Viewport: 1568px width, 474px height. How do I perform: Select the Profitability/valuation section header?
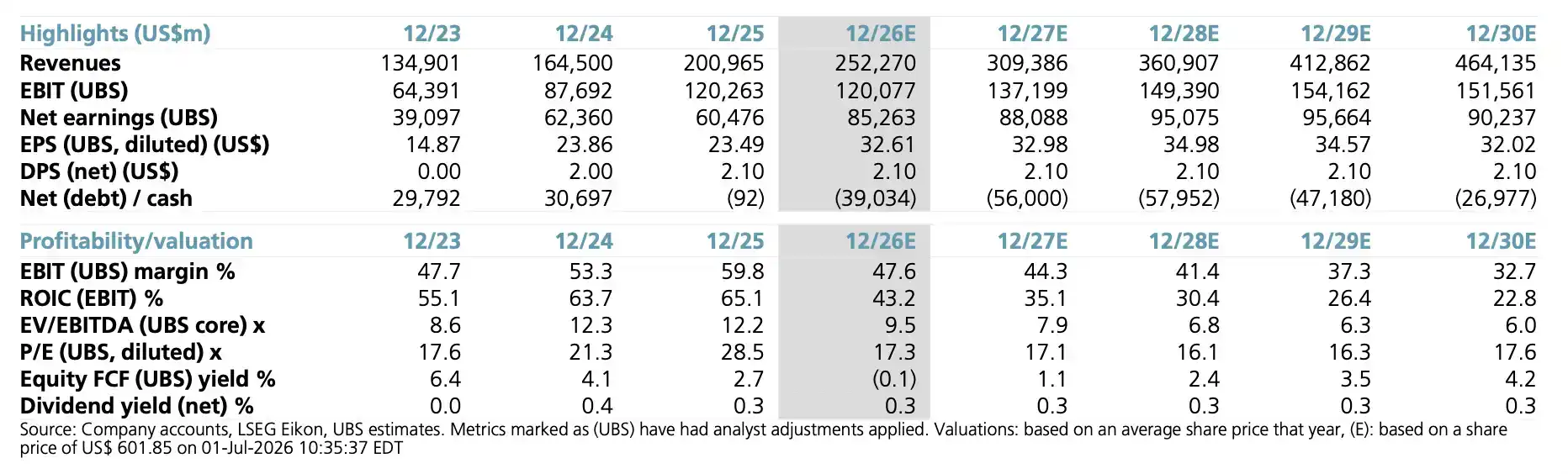pos(136,241)
